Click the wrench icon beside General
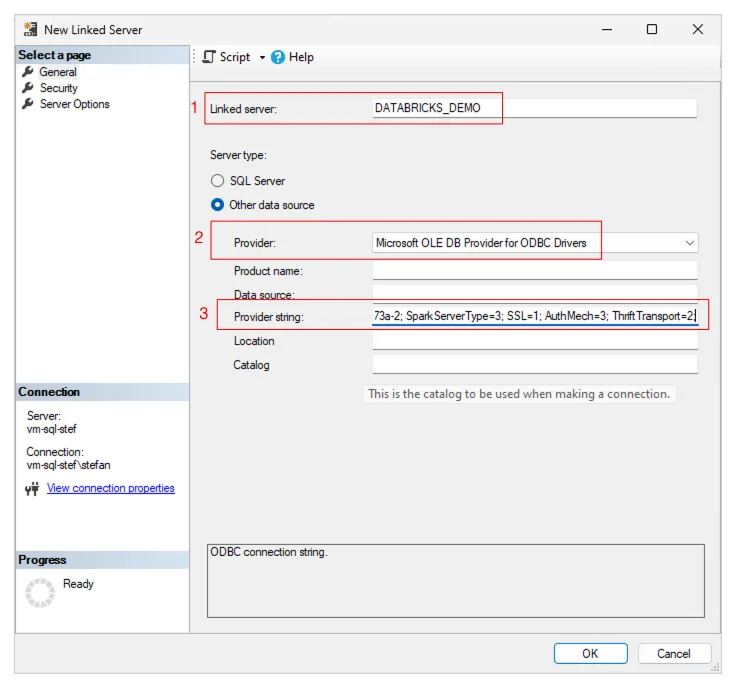744x695 pixels. tap(28, 72)
